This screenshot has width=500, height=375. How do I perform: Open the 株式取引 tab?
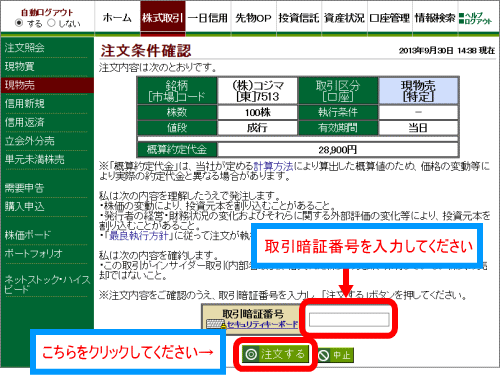coord(163,18)
